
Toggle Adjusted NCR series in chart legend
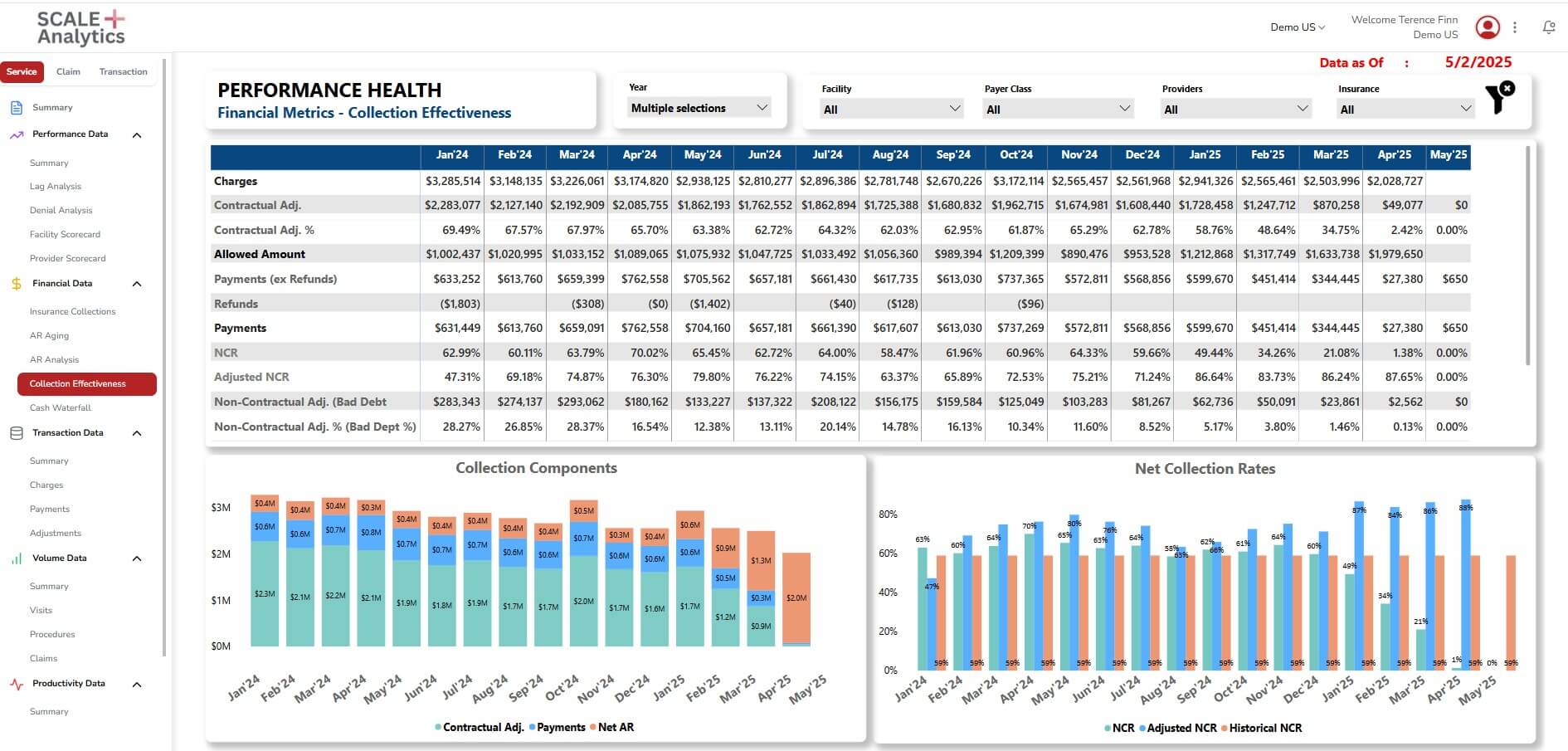1181,729
